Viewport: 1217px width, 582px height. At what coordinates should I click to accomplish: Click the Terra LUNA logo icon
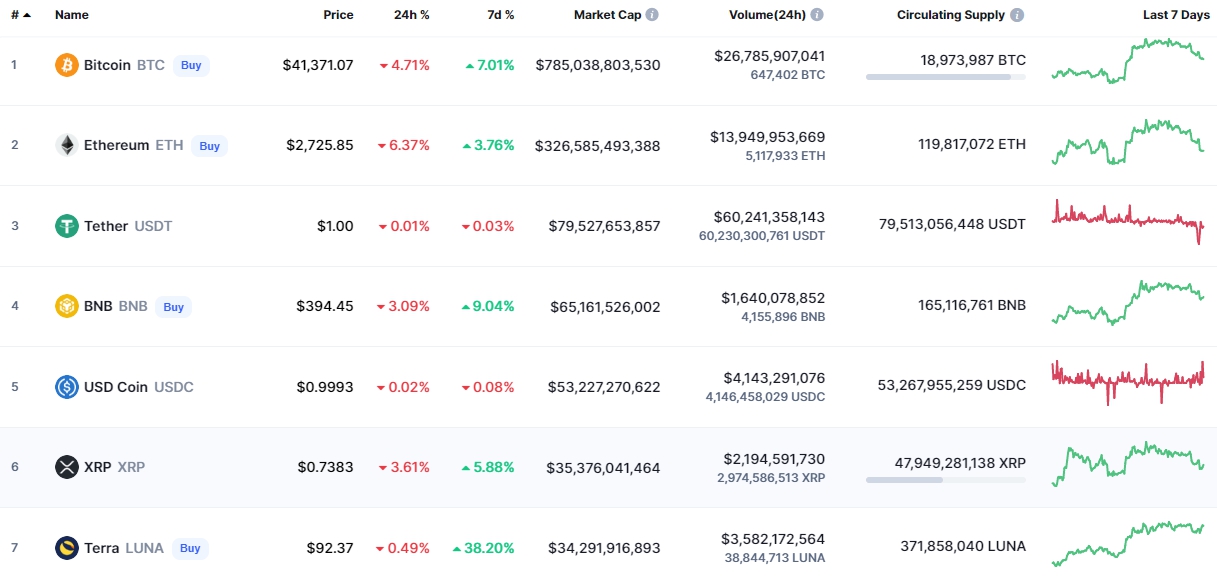tap(66, 548)
